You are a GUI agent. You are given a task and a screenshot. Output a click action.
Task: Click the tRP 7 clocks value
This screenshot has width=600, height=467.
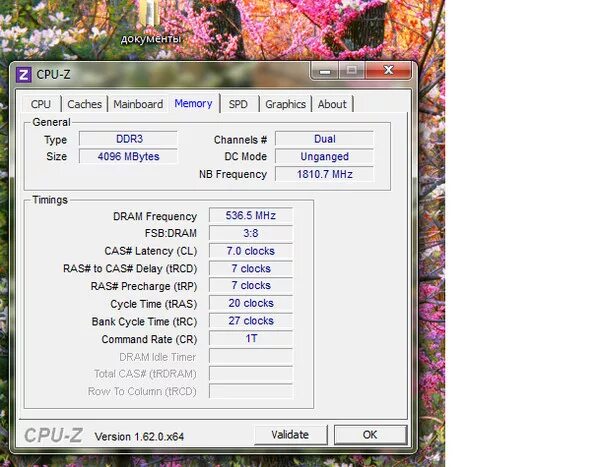click(251, 286)
